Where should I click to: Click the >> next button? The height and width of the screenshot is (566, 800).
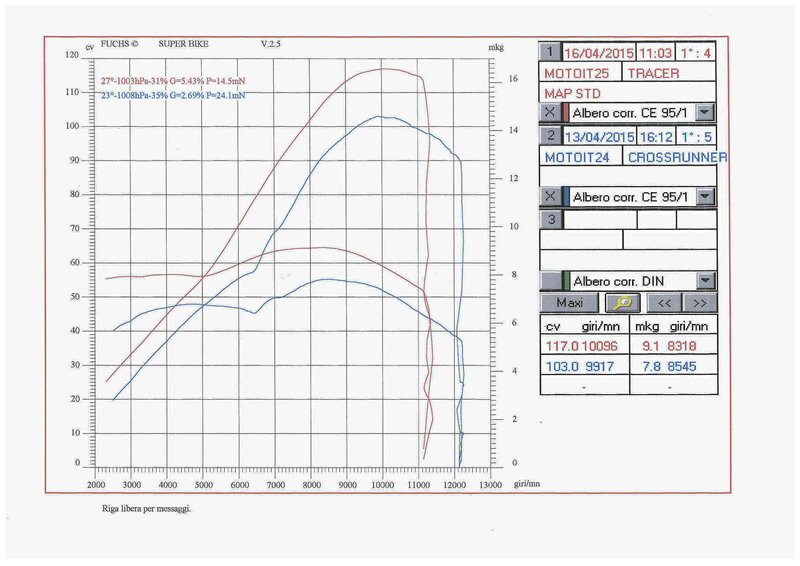point(700,301)
